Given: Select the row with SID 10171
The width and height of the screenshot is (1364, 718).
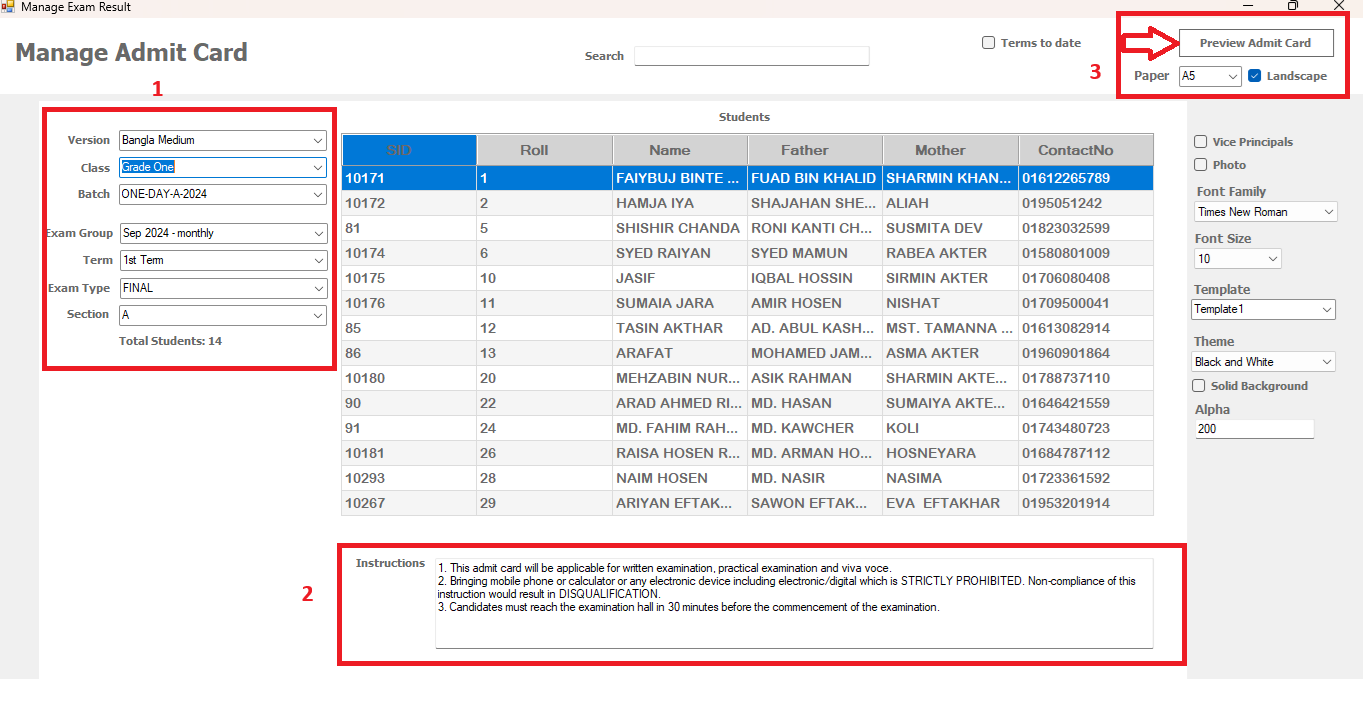Looking at the screenshot, I should [x=747, y=178].
